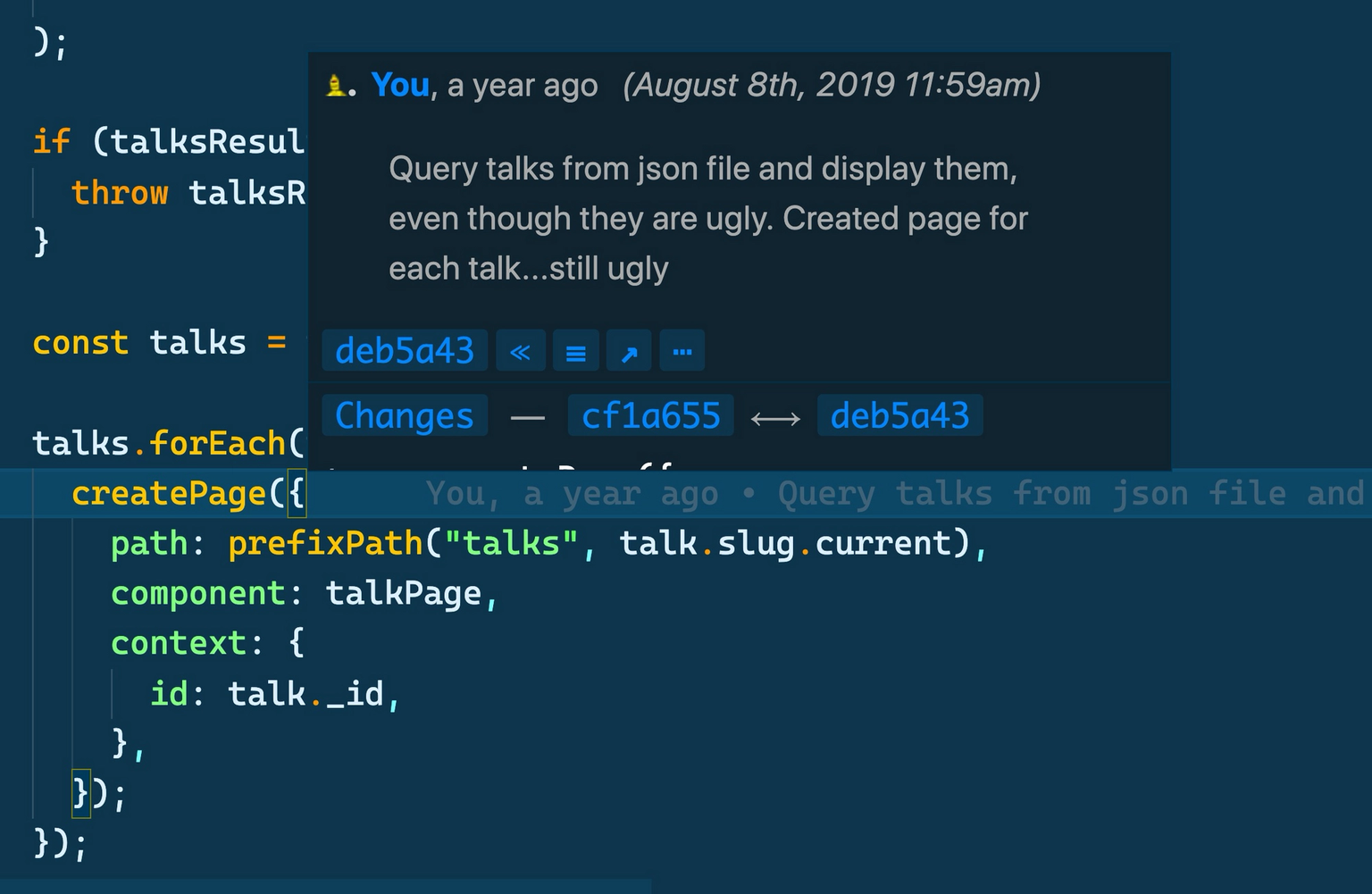Open the Changes link in hover
Image resolution: width=1372 pixels, height=894 pixels.
pyautogui.click(x=405, y=416)
